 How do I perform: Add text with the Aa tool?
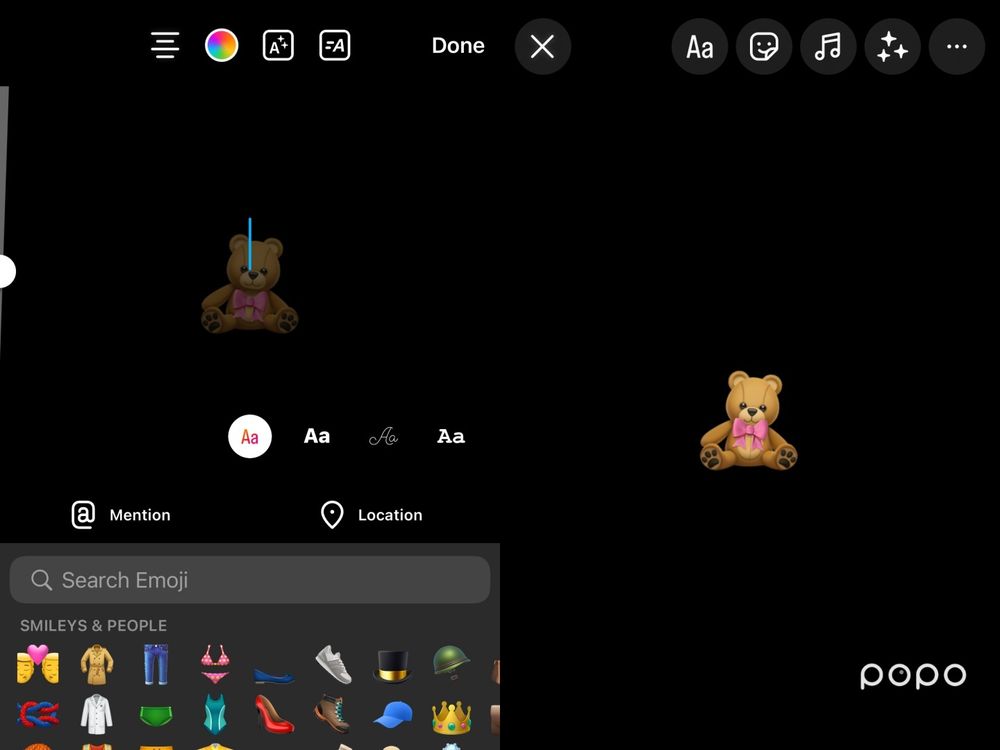(700, 47)
